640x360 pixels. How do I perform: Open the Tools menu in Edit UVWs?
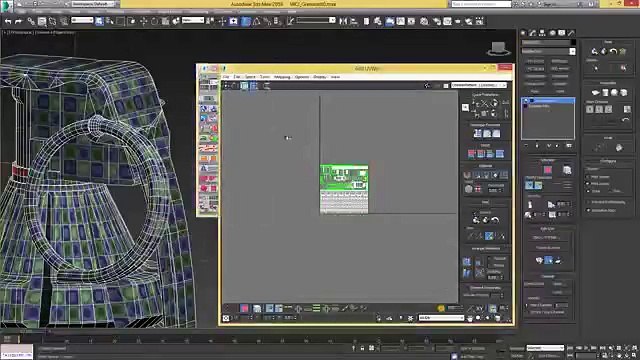click(265, 77)
